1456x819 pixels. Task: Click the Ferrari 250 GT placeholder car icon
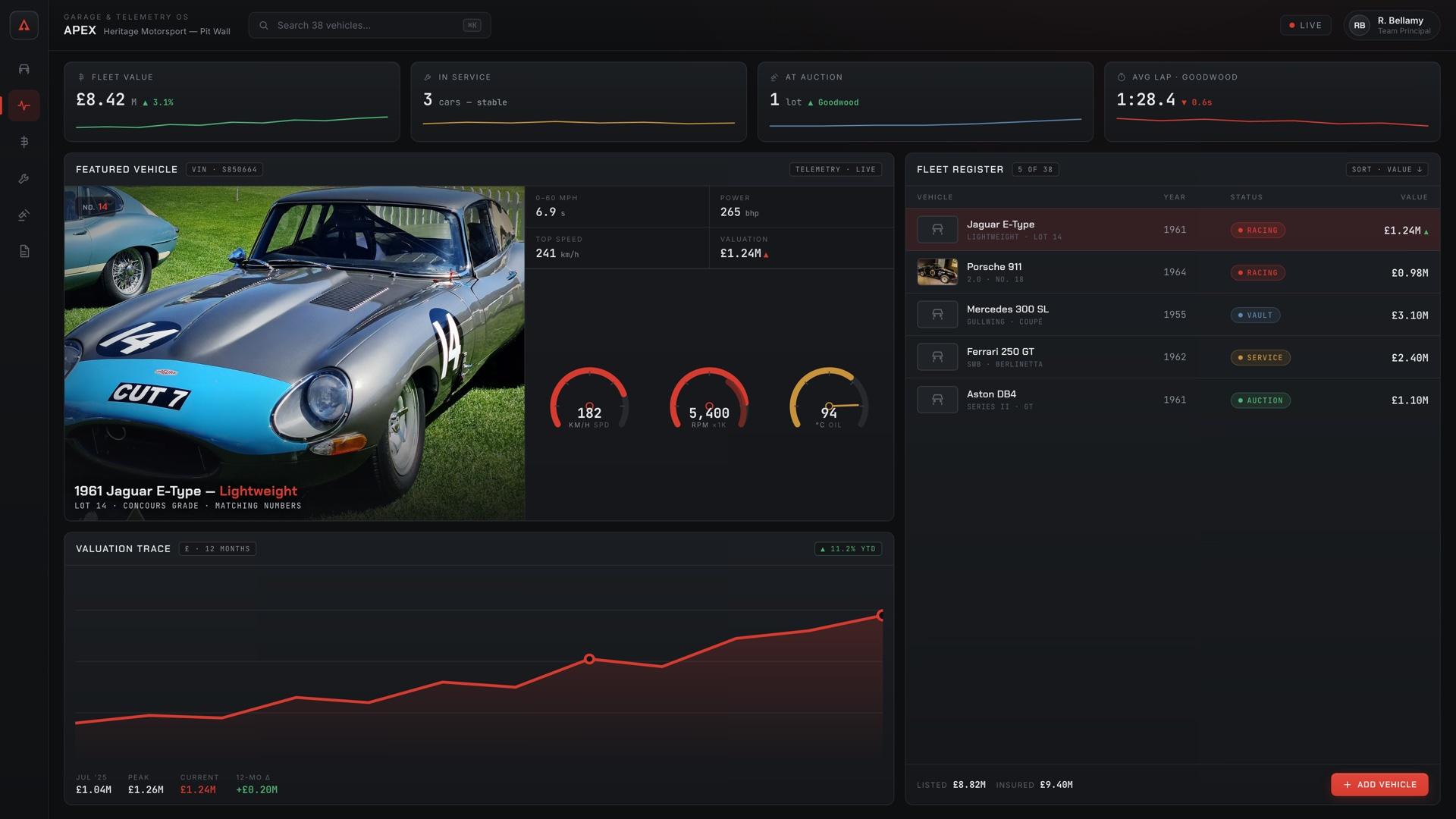[x=937, y=357]
